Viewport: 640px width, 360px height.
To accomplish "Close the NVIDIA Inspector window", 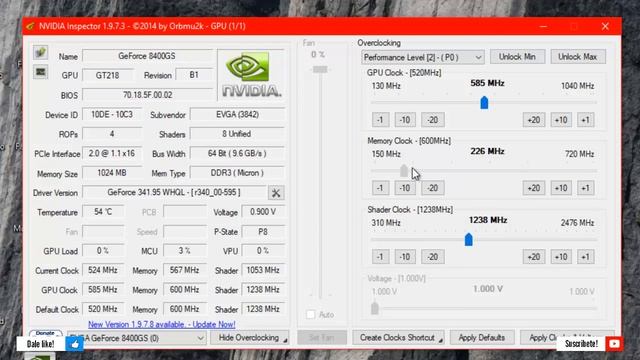I will tap(605, 26).
